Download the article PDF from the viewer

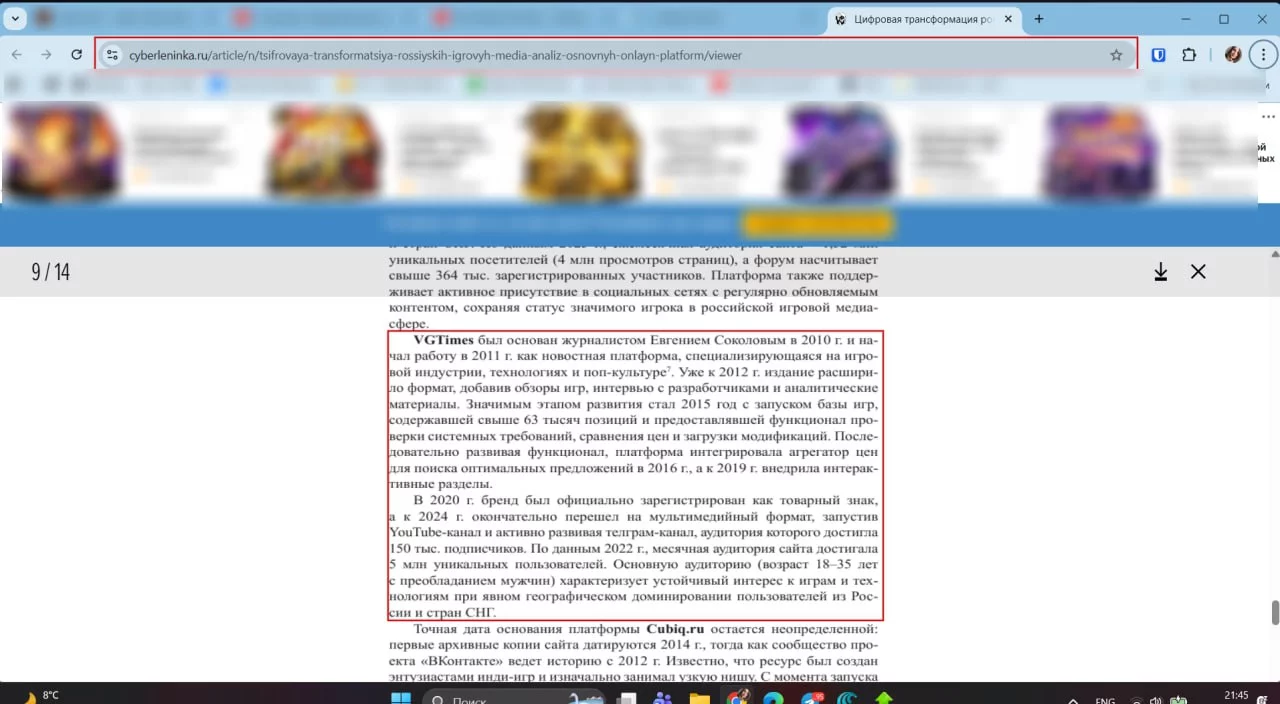(x=1161, y=272)
